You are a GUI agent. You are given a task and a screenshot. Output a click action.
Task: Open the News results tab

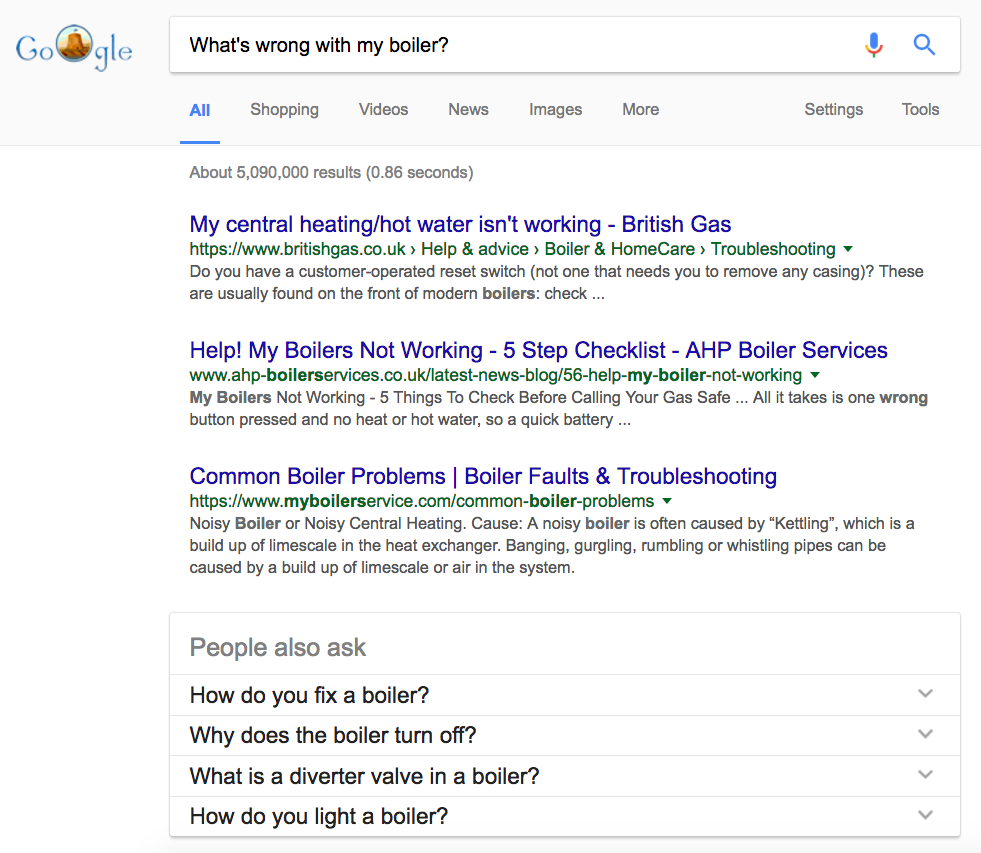(x=468, y=110)
